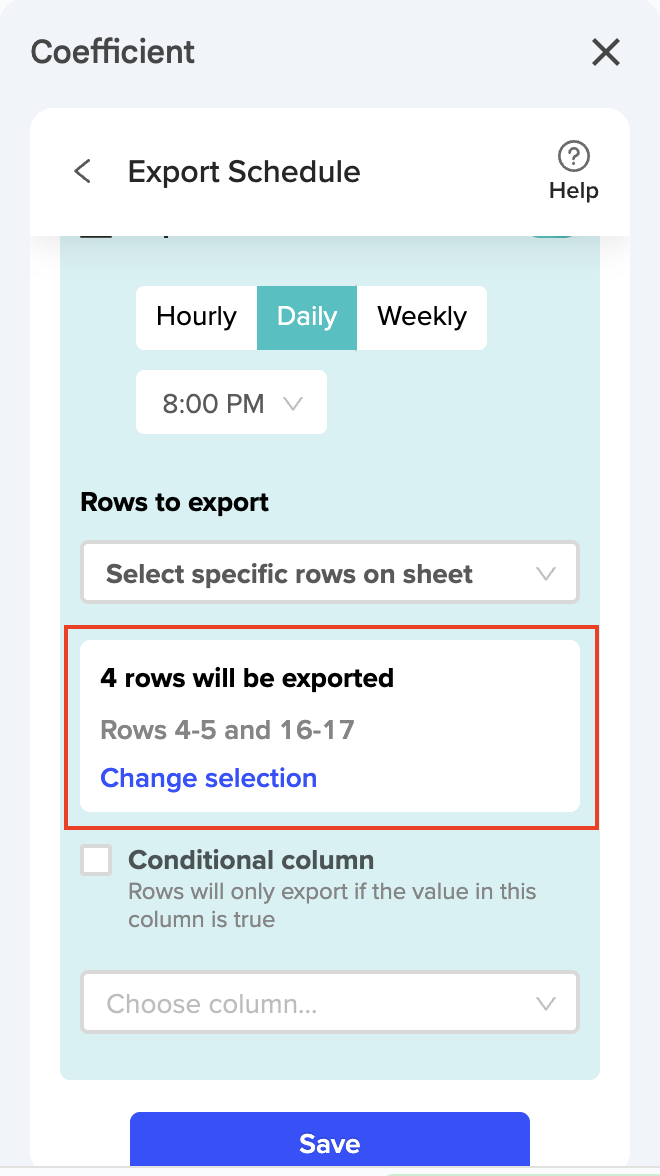
Task: Click the Change selection link
Action: click(208, 778)
